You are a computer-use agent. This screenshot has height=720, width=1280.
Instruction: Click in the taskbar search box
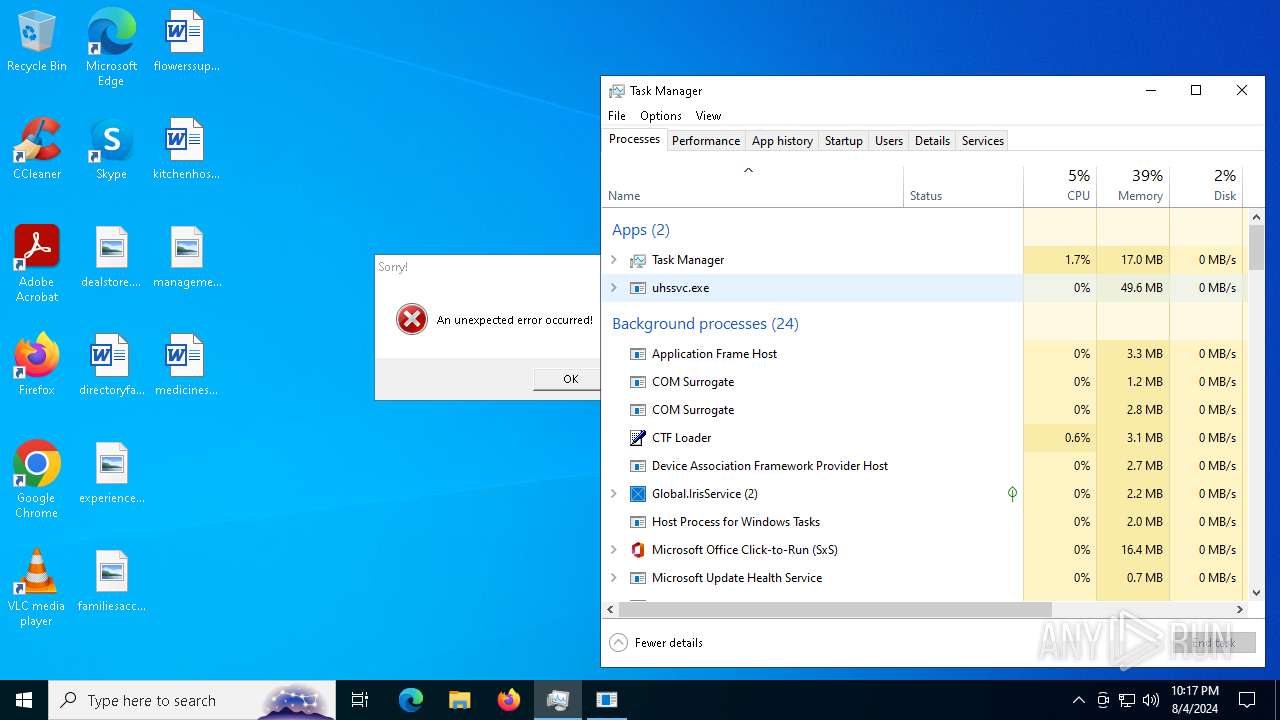tap(192, 700)
